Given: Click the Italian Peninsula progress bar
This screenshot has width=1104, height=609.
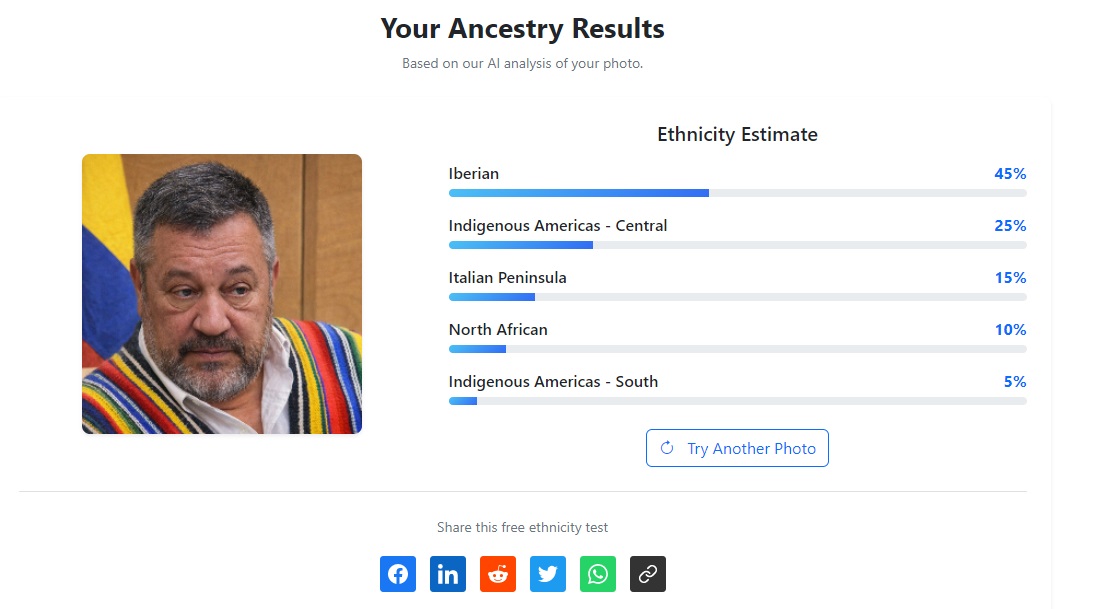Looking at the screenshot, I should pyautogui.click(x=737, y=297).
